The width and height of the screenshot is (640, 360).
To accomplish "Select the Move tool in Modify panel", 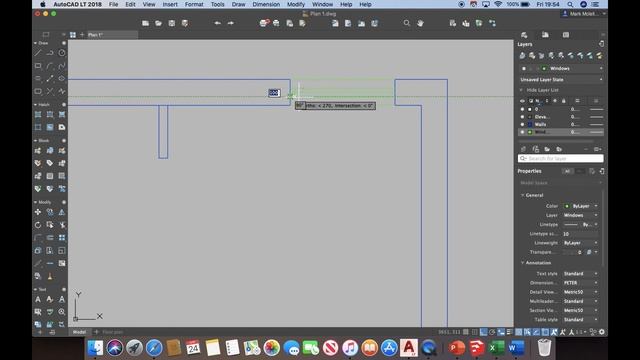I will (38, 212).
